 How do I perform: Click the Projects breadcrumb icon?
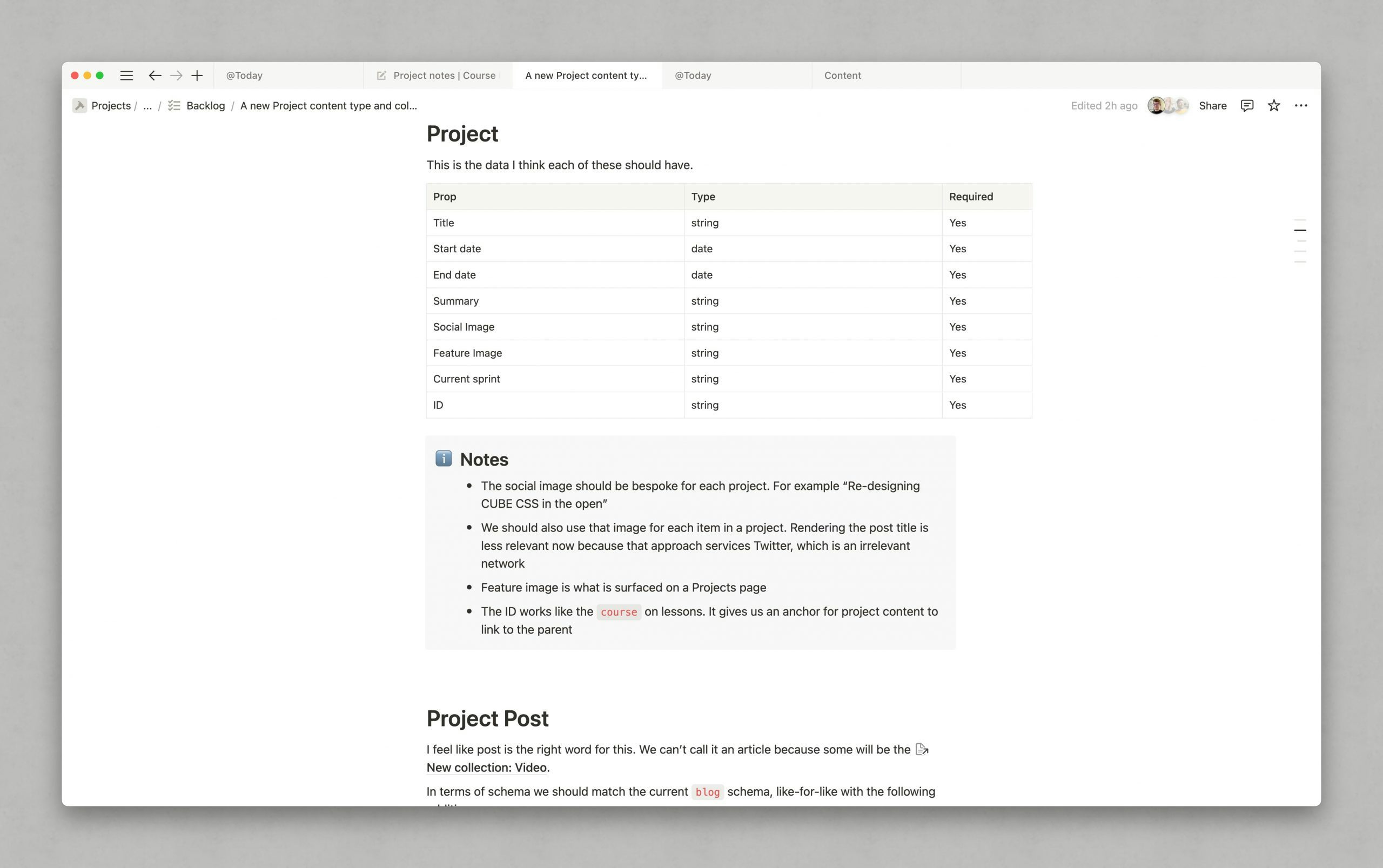80,106
